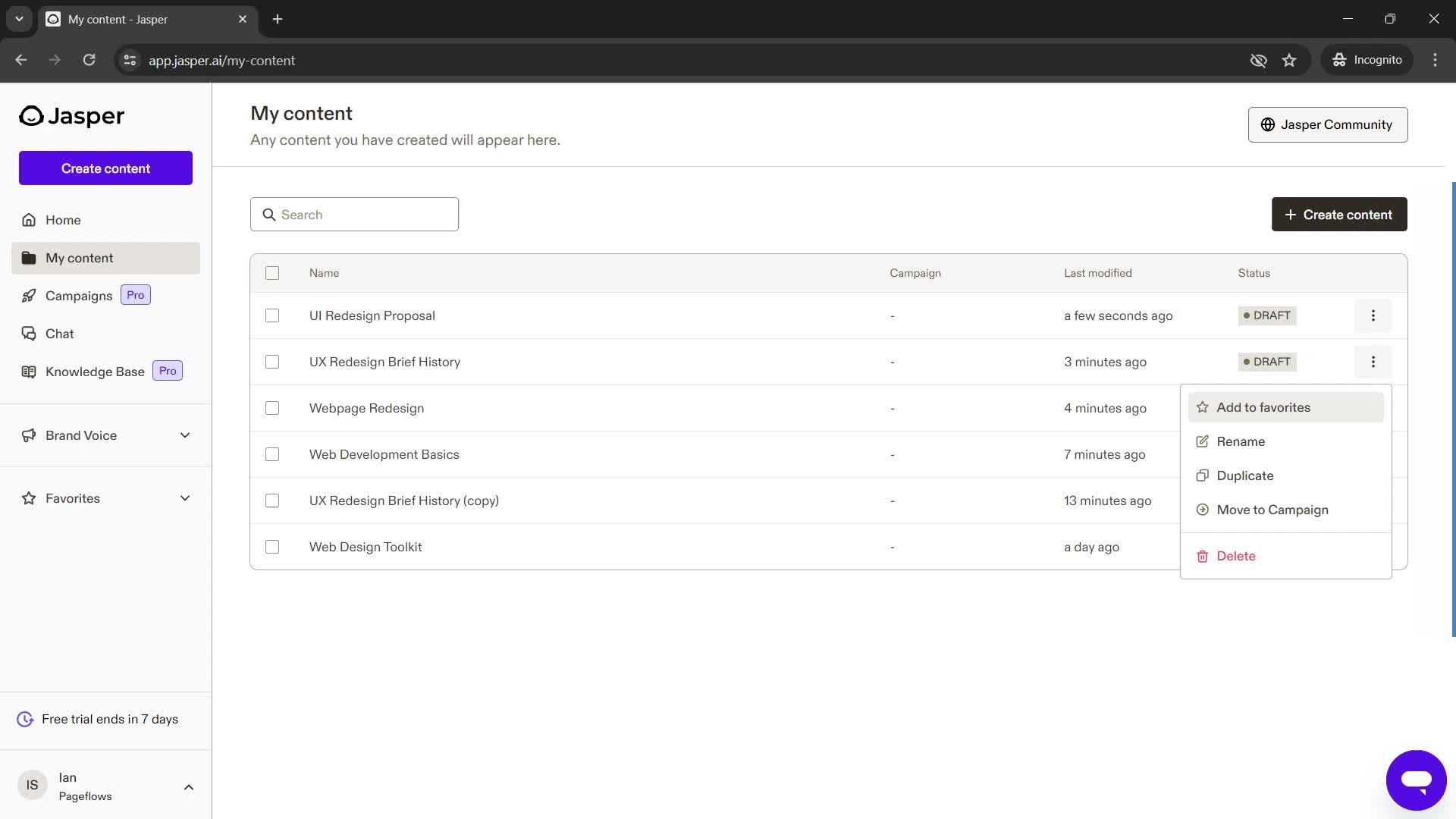Open the Knowledge Base icon
Viewport: 1456px width, 819px height.
click(x=29, y=371)
